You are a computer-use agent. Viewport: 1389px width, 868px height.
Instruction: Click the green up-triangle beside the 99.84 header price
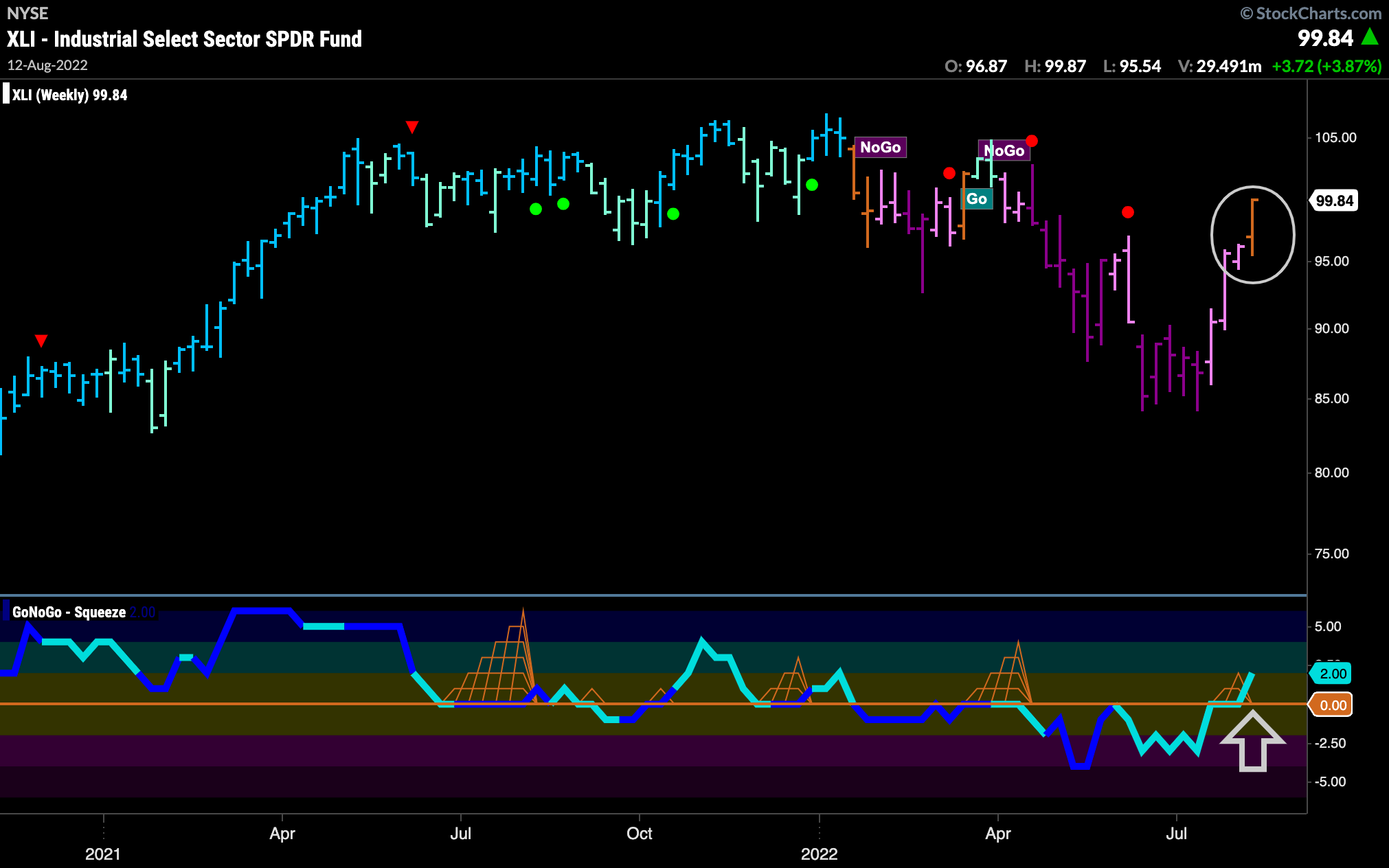point(1370,37)
